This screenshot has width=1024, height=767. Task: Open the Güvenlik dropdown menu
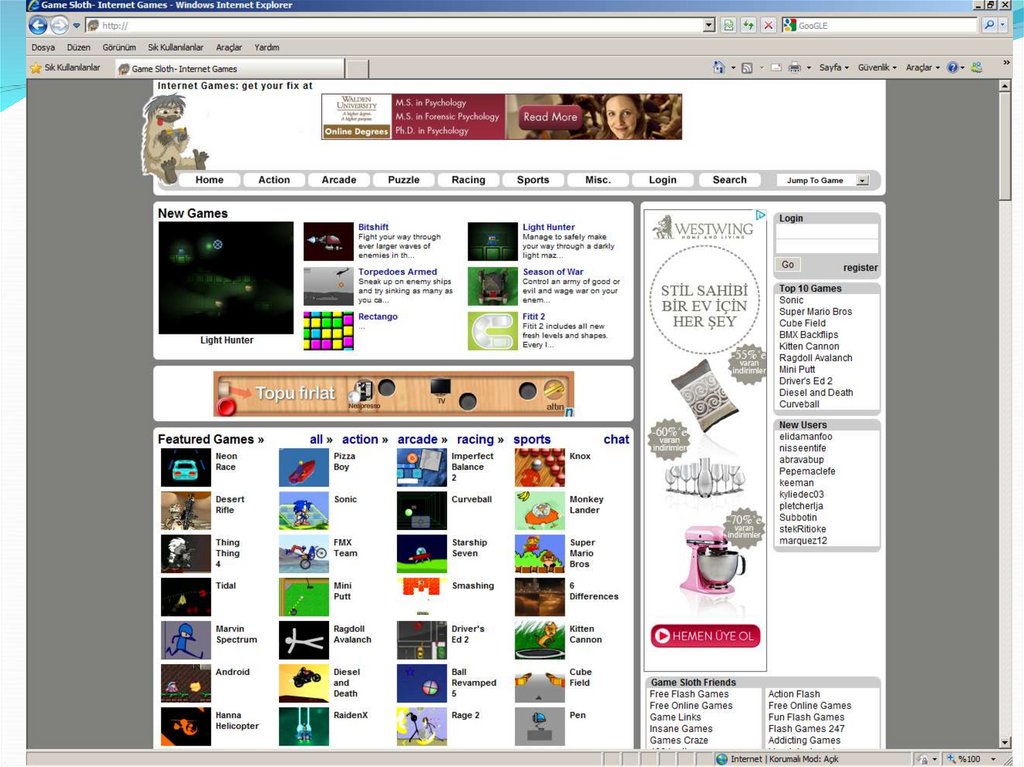click(x=877, y=67)
